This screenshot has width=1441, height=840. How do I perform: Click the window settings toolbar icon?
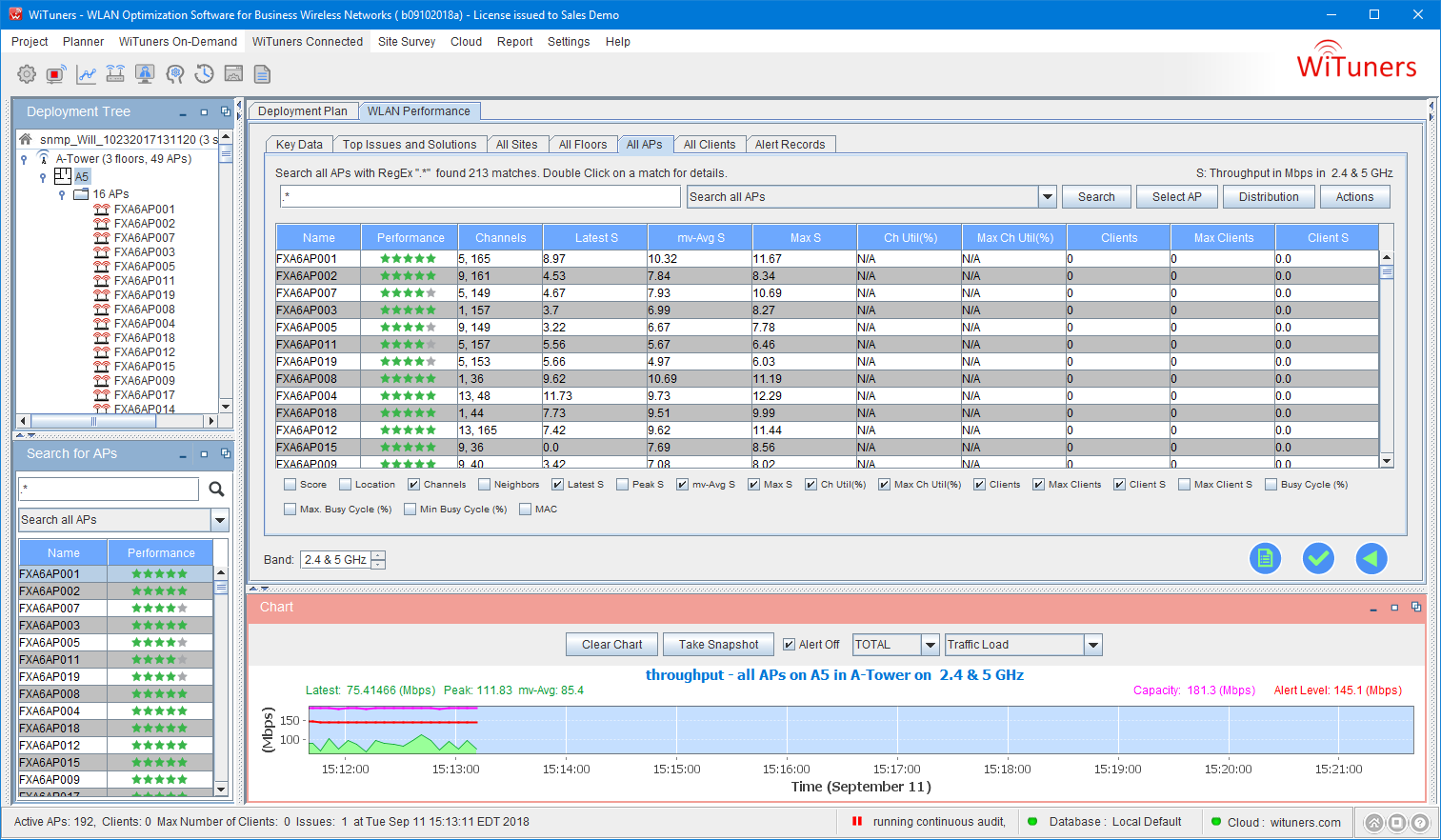233,74
